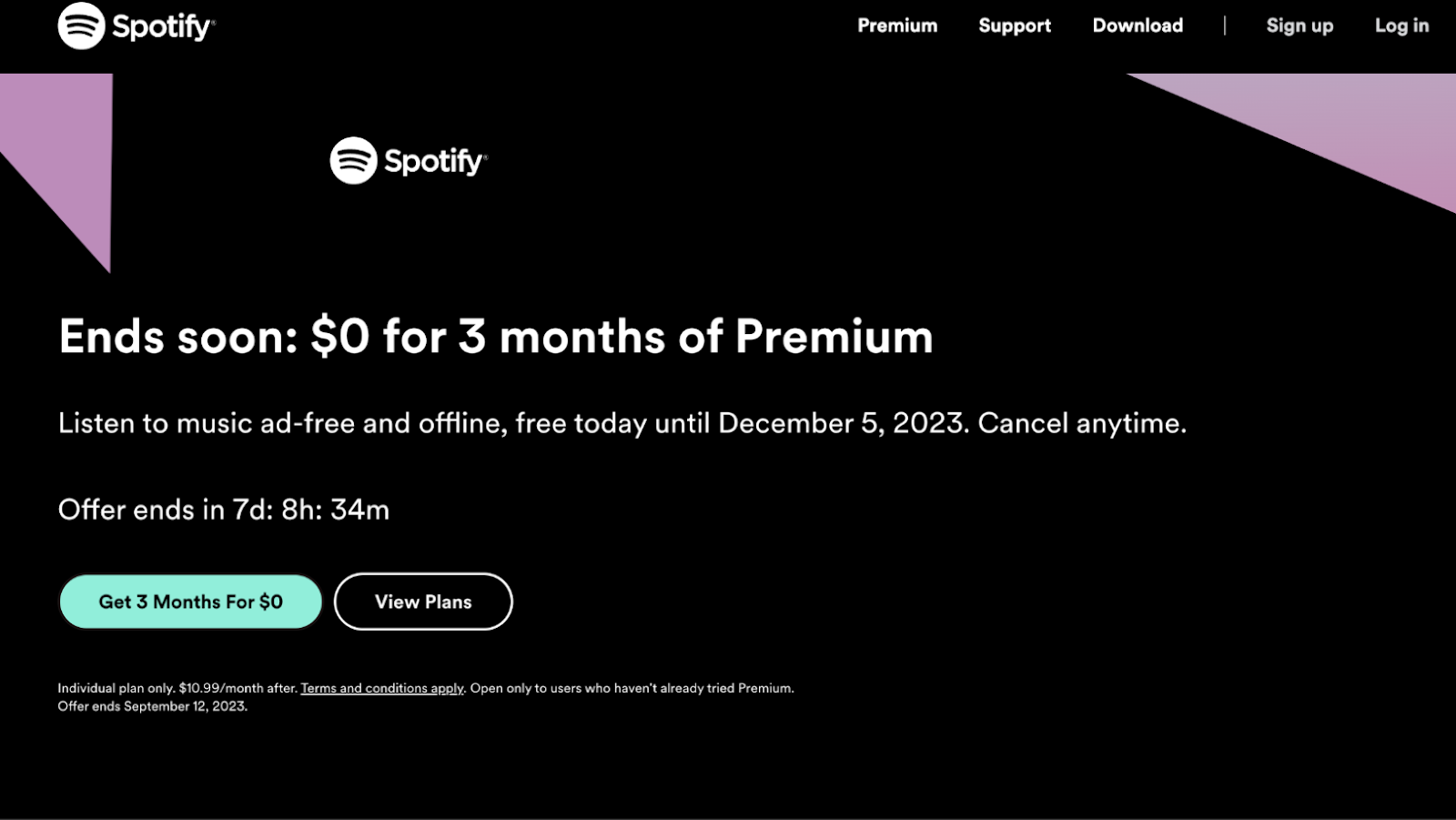The height and width of the screenshot is (820, 1456).
Task: Click the Spotify wordmark next to the center logo
Action: click(435, 160)
